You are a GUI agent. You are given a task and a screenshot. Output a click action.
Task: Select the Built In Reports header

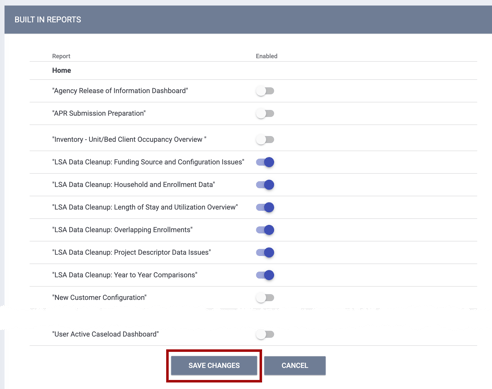coord(48,20)
